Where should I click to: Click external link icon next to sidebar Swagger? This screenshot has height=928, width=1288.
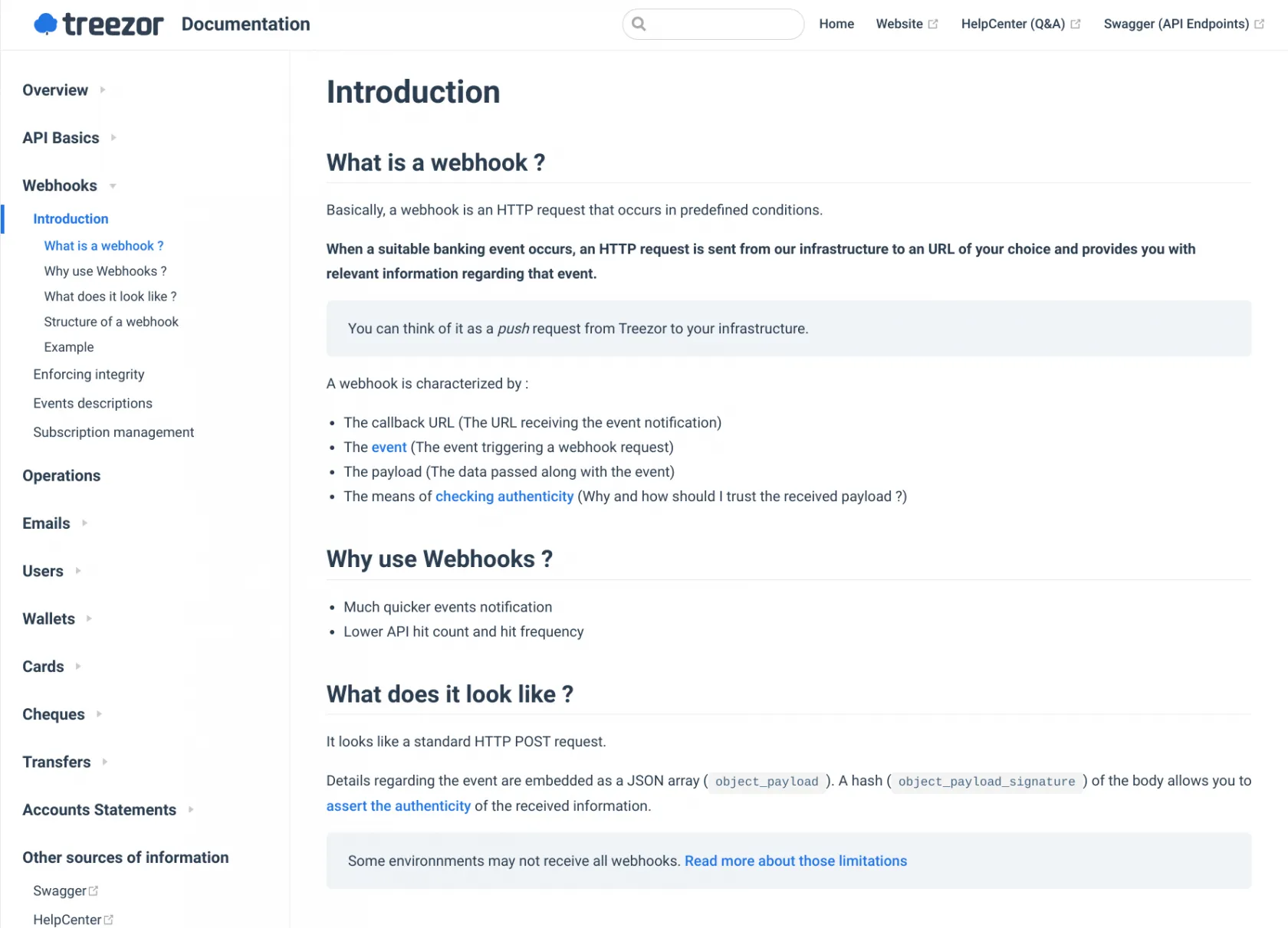pos(94,890)
